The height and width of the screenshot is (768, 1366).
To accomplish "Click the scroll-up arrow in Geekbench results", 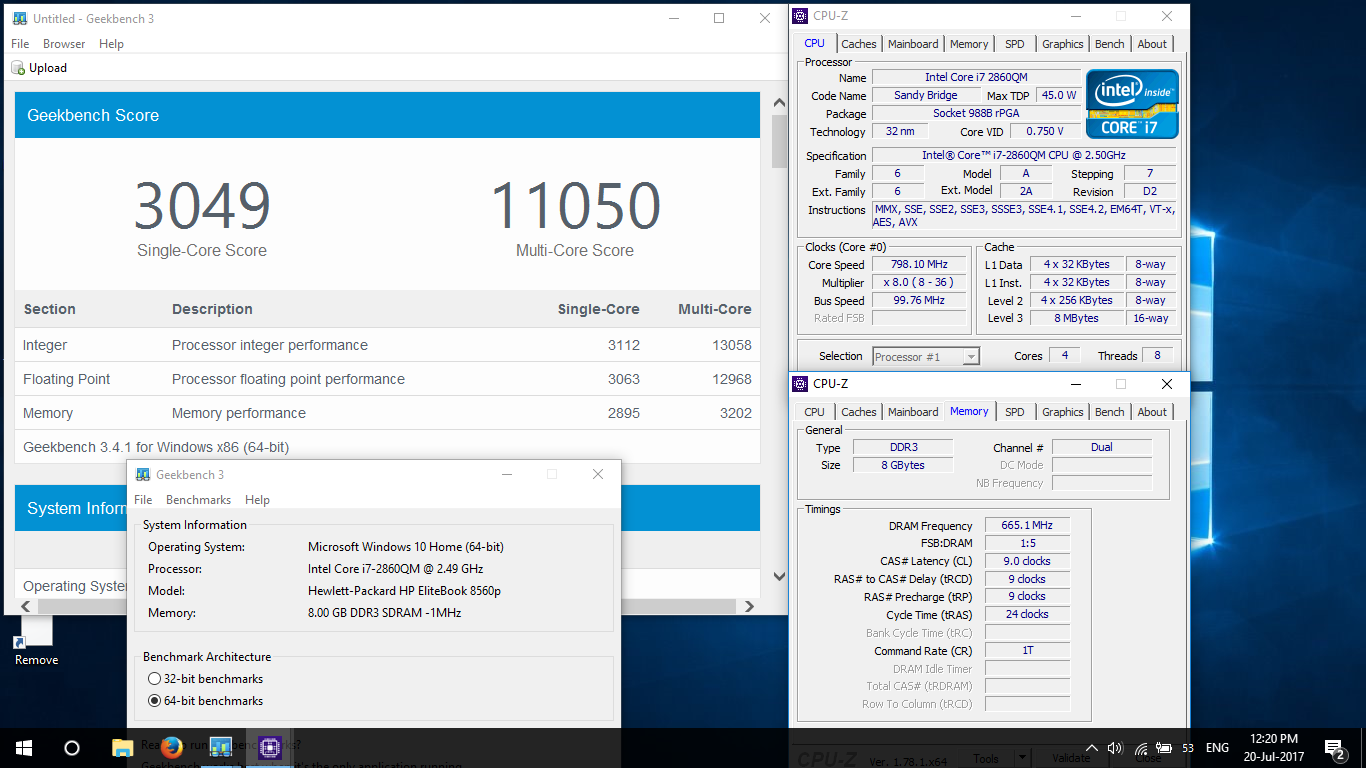I will pos(780,101).
